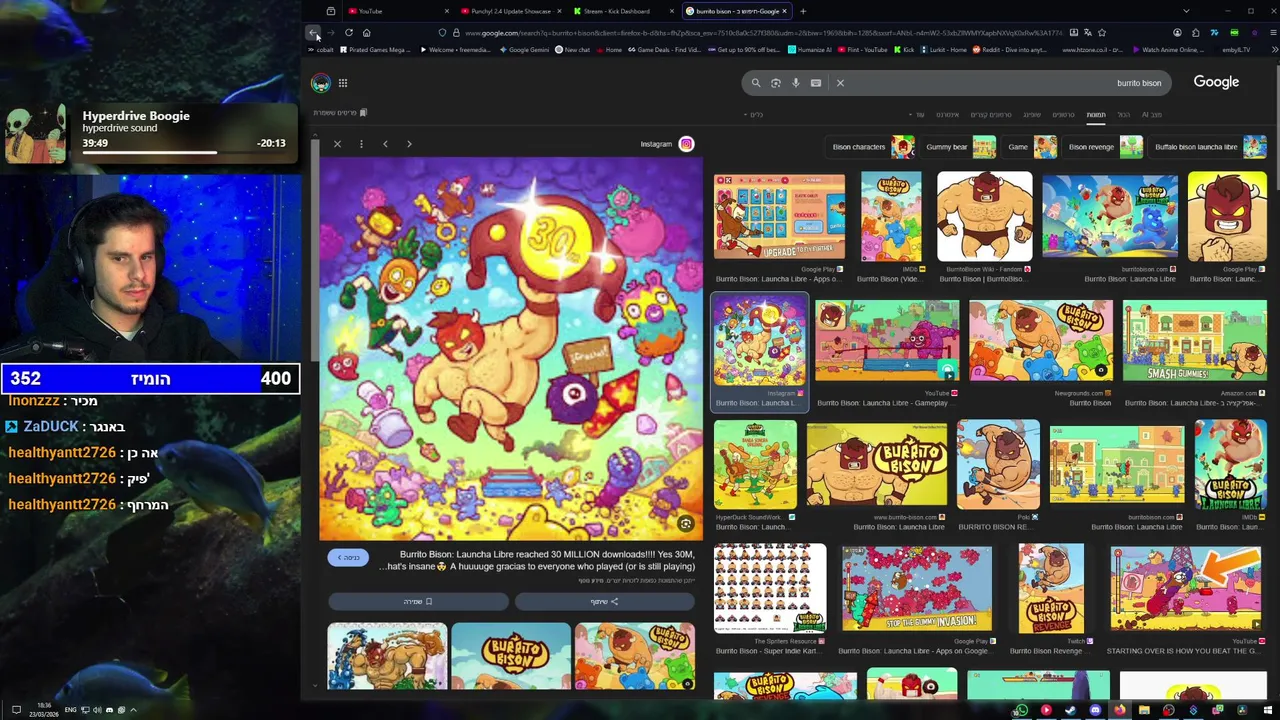Select the 'Buffalo bison launcha libre' chip
The height and width of the screenshot is (720, 1280).
click(1209, 147)
